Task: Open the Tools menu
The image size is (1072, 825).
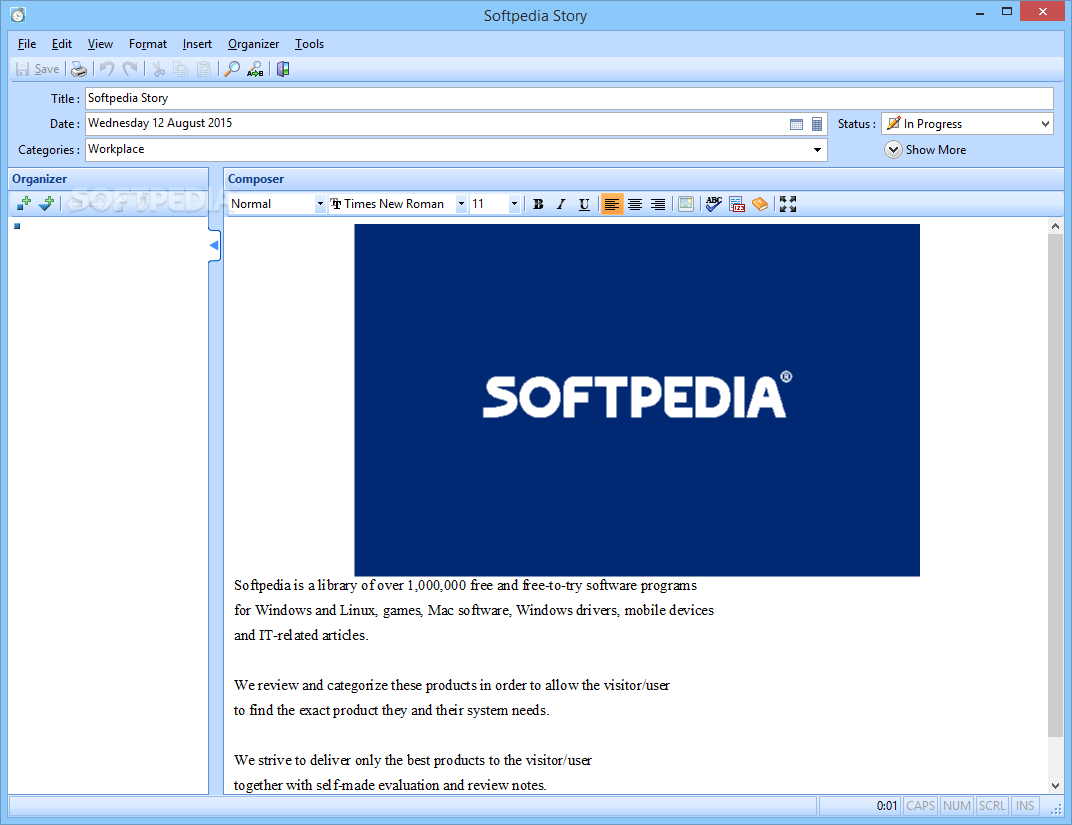Action: coord(309,44)
